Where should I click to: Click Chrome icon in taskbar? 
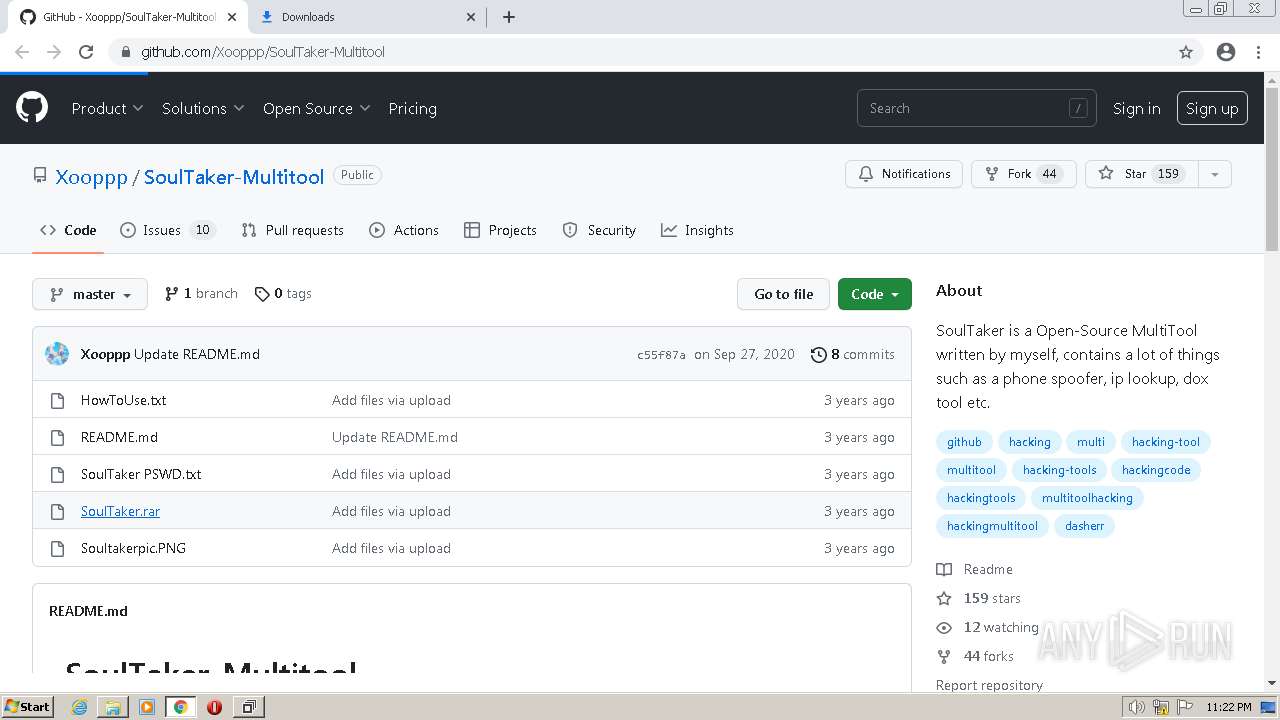coord(180,707)
